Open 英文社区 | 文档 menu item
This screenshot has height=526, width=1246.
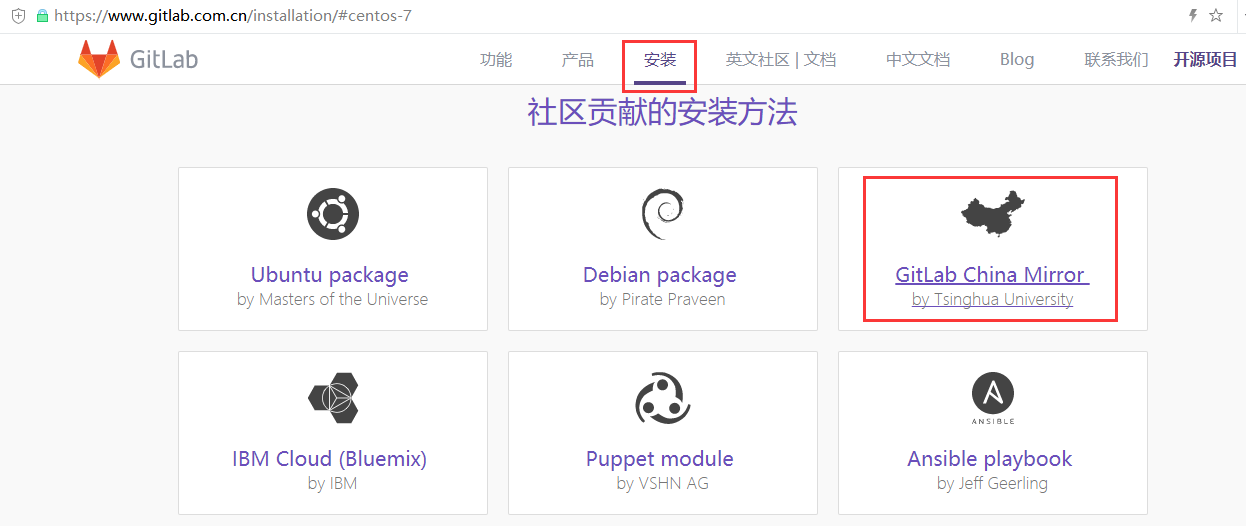781,59
